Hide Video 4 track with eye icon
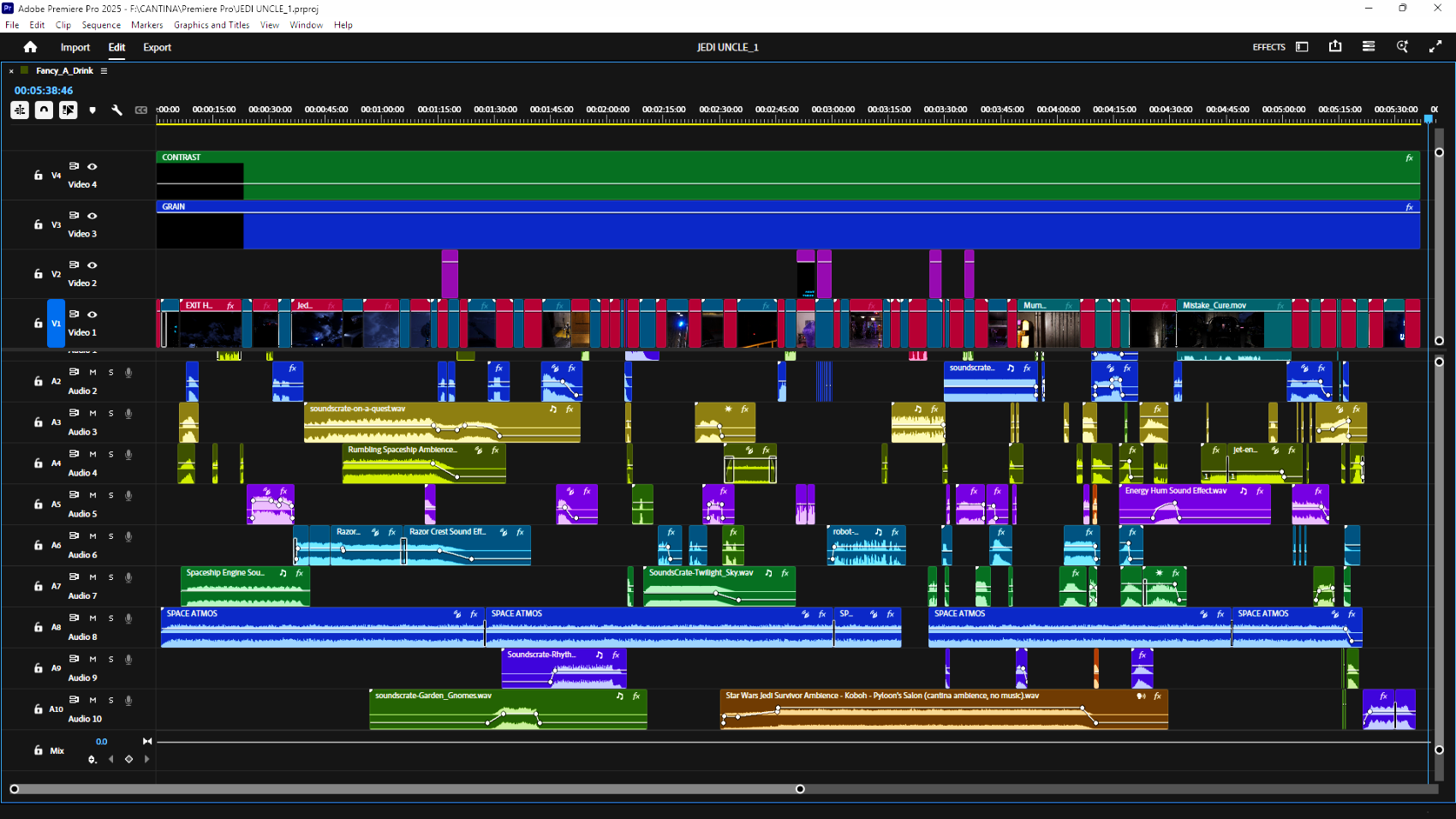Image resolution: width=1456 pixels, height=819 pixels. pos(92,166)
